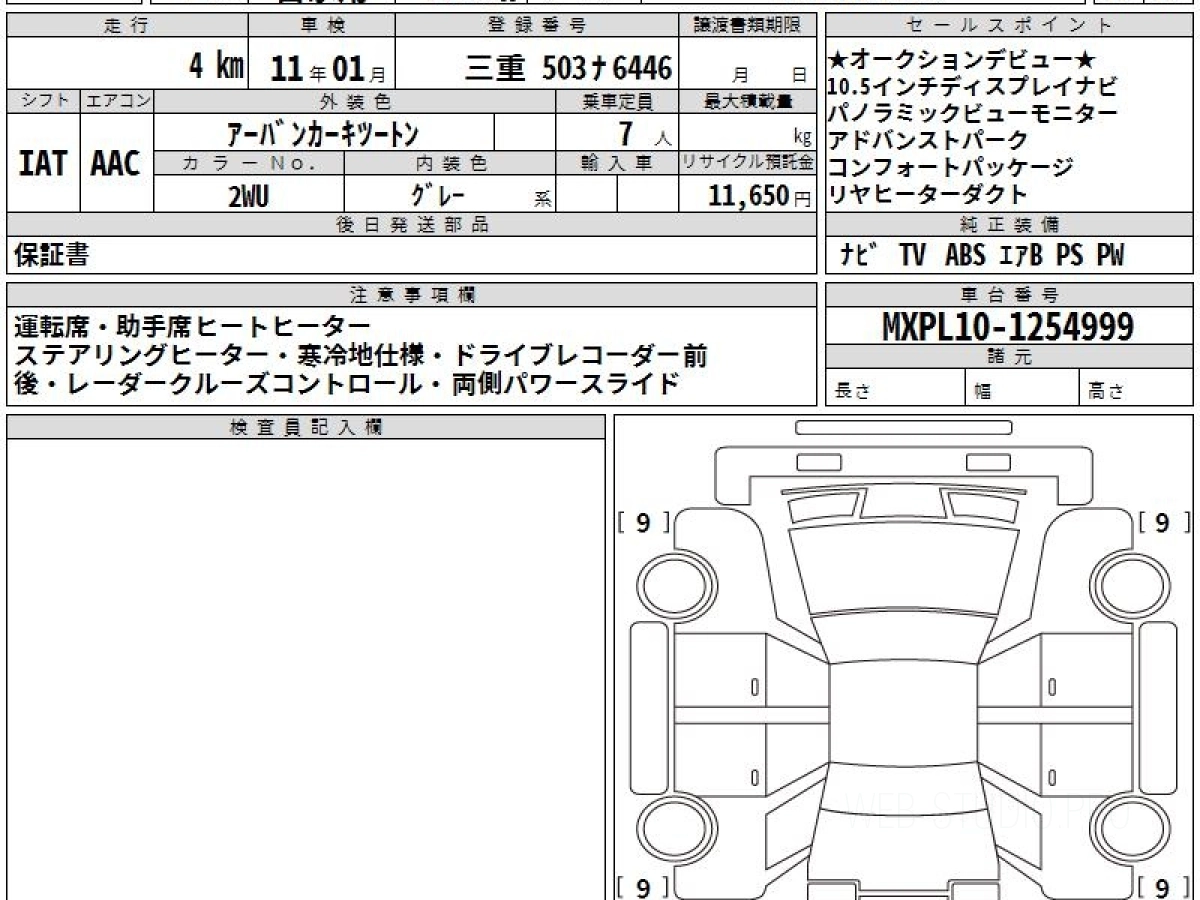Select the 車台番号 header
The height and width of the screenshot is (900, 1200).
pyautogui.click(x=1009, y=295)
